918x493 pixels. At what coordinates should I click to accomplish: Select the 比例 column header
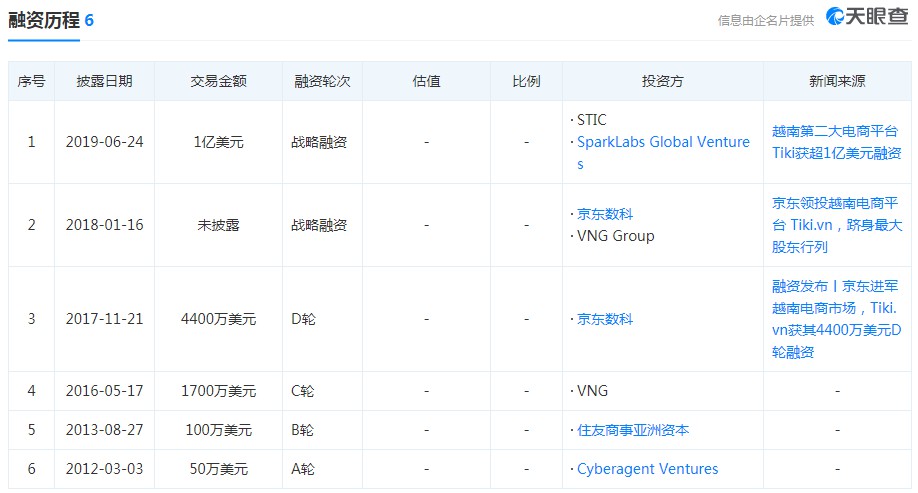pyautogui.click(x=526, y=81)
